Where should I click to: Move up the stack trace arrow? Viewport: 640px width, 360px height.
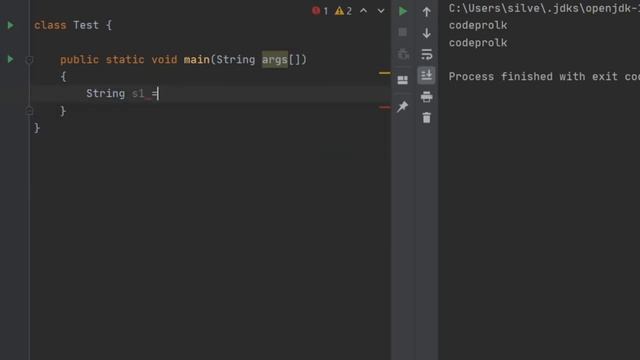pyautogui.click(x=427, y=12)
